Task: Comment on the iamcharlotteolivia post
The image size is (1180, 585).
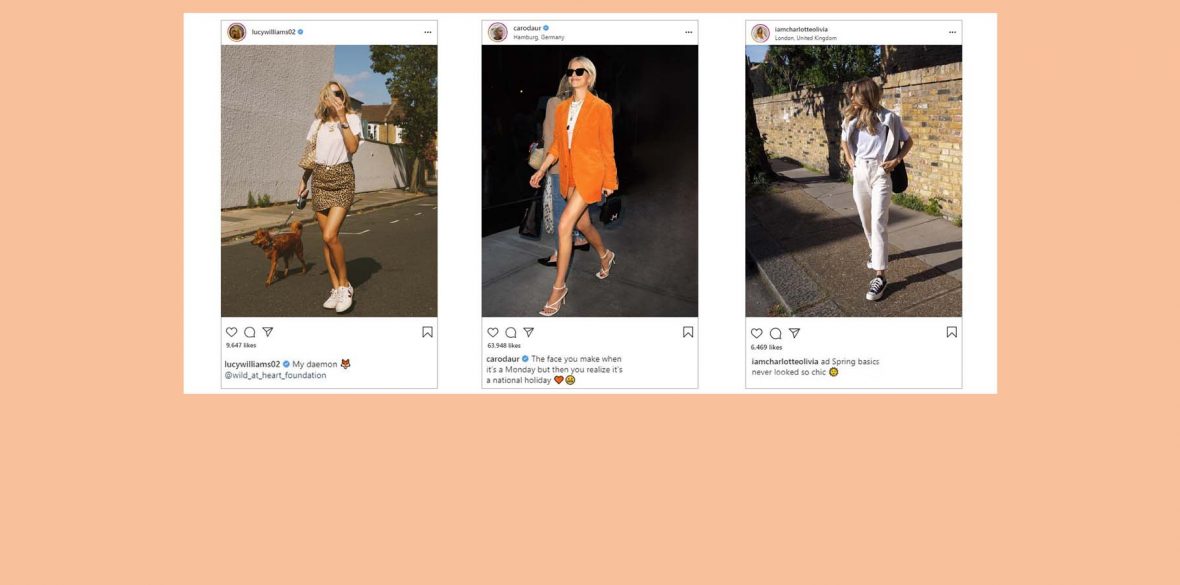Action: [x=775, y=333]
